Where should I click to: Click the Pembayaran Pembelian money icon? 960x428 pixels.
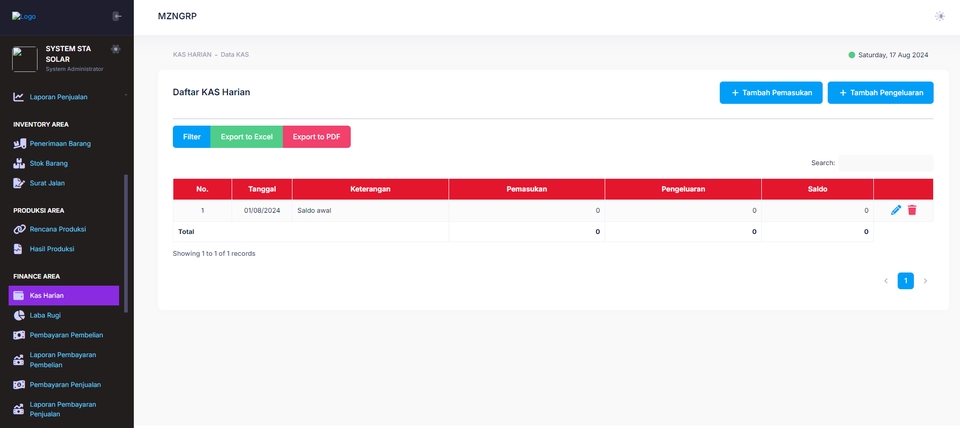click(19, 335)
